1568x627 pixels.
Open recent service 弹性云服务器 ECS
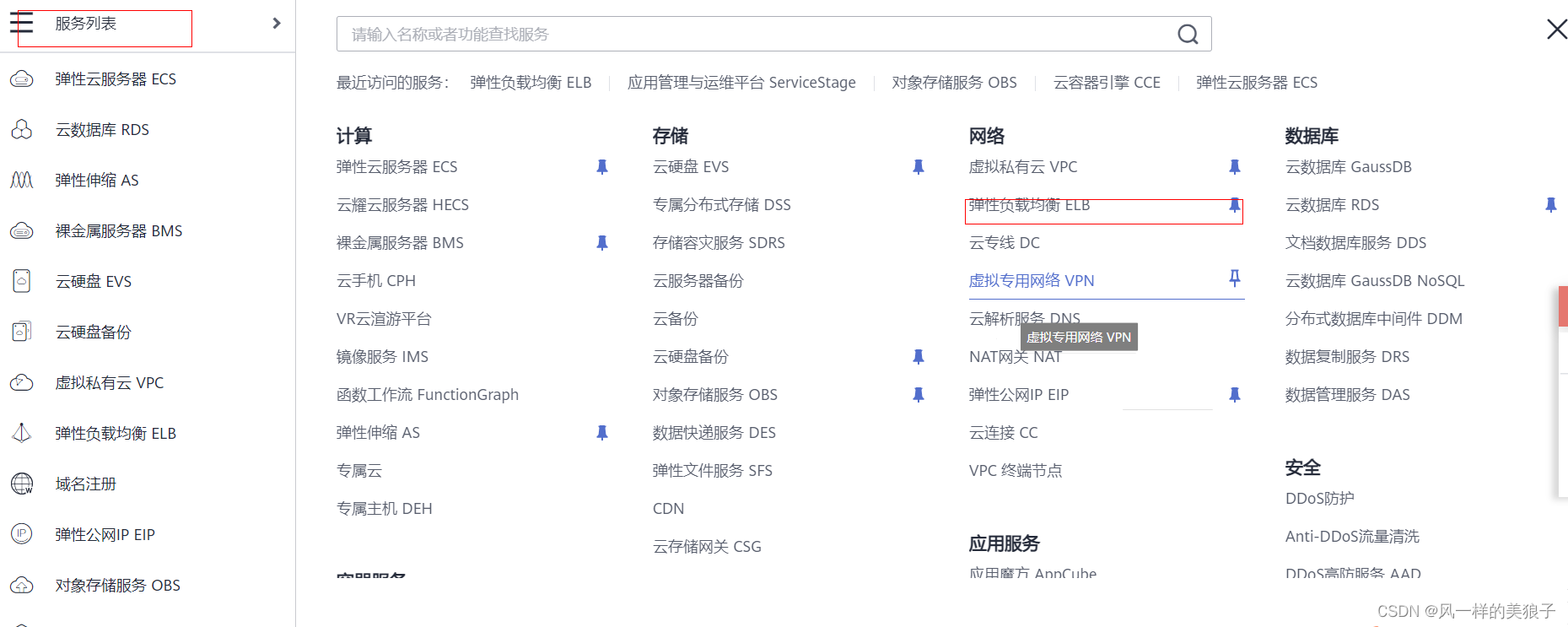pyautogui.click(x=1257, y=83)
